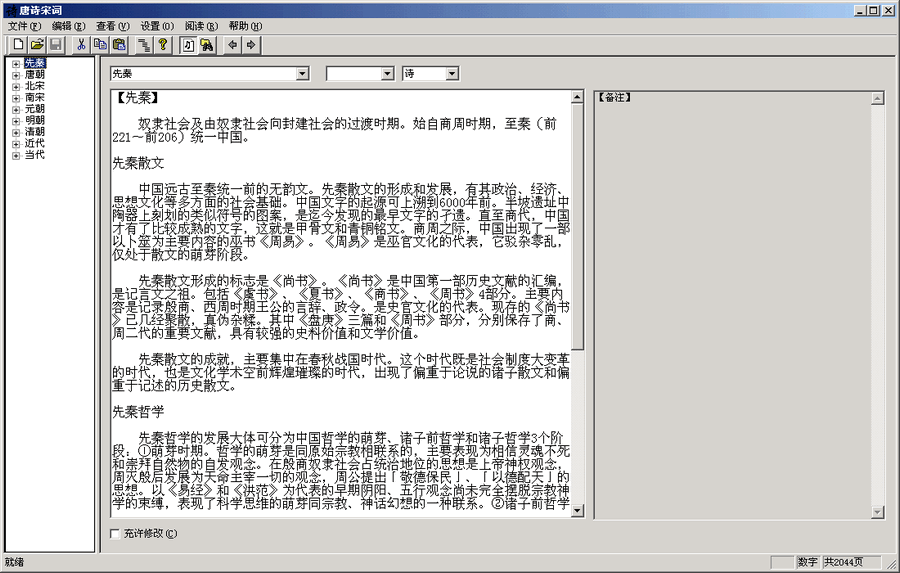
Task: Click inside the 【备注】 notes text area
Action: point(732,304)
